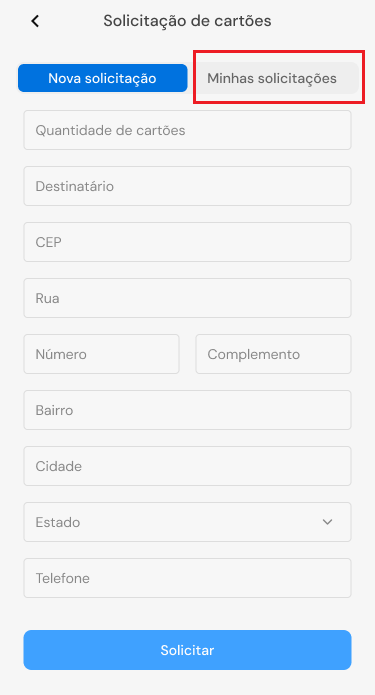The width and height of the screenshot is (375, 695).
Task: Go back using the left arrow icon
Action: tap(35, 21)
